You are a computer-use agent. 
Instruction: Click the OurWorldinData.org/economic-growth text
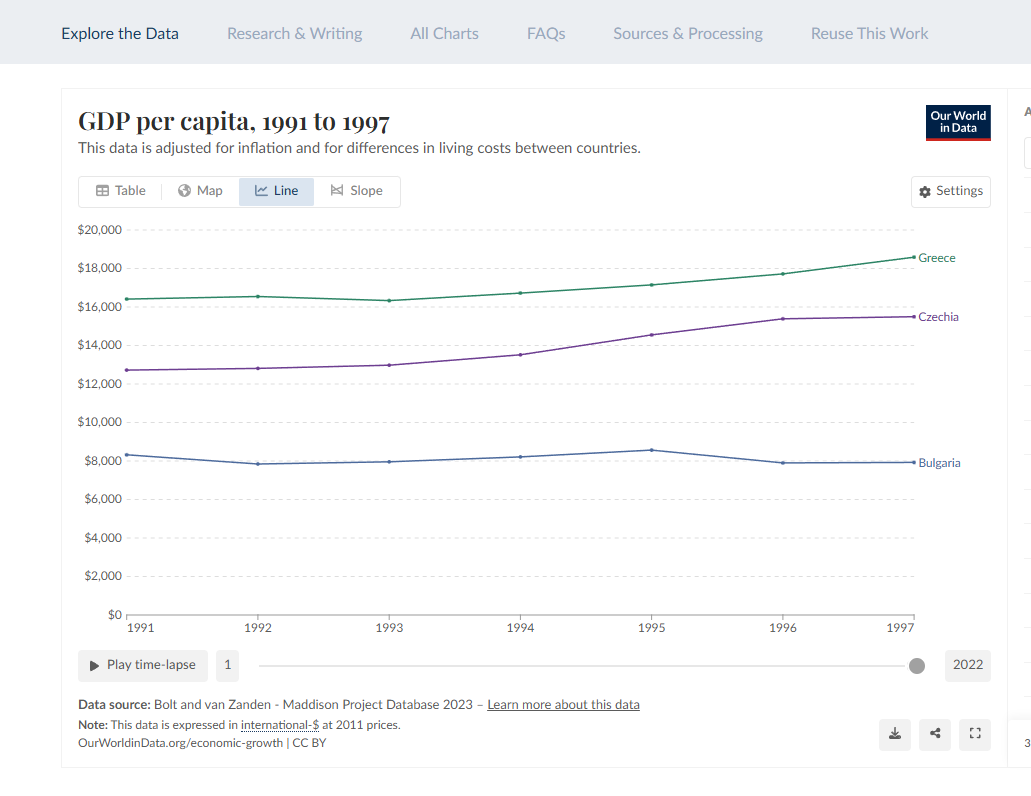click(180, 743)
